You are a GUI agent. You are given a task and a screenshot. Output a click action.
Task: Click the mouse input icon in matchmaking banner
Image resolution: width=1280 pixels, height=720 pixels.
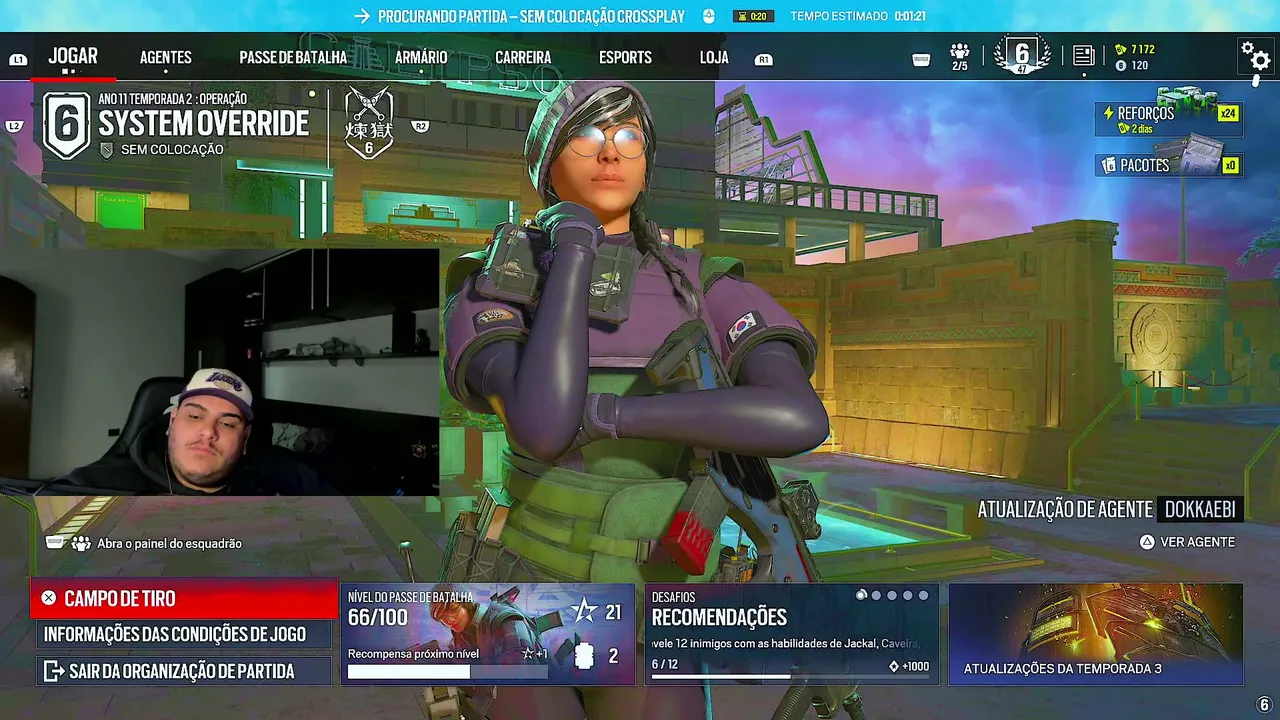pos(708,16)
